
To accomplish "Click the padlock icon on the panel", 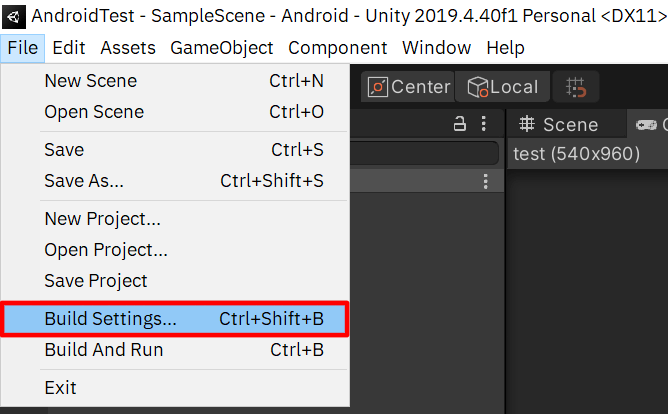I will (459, 124).
